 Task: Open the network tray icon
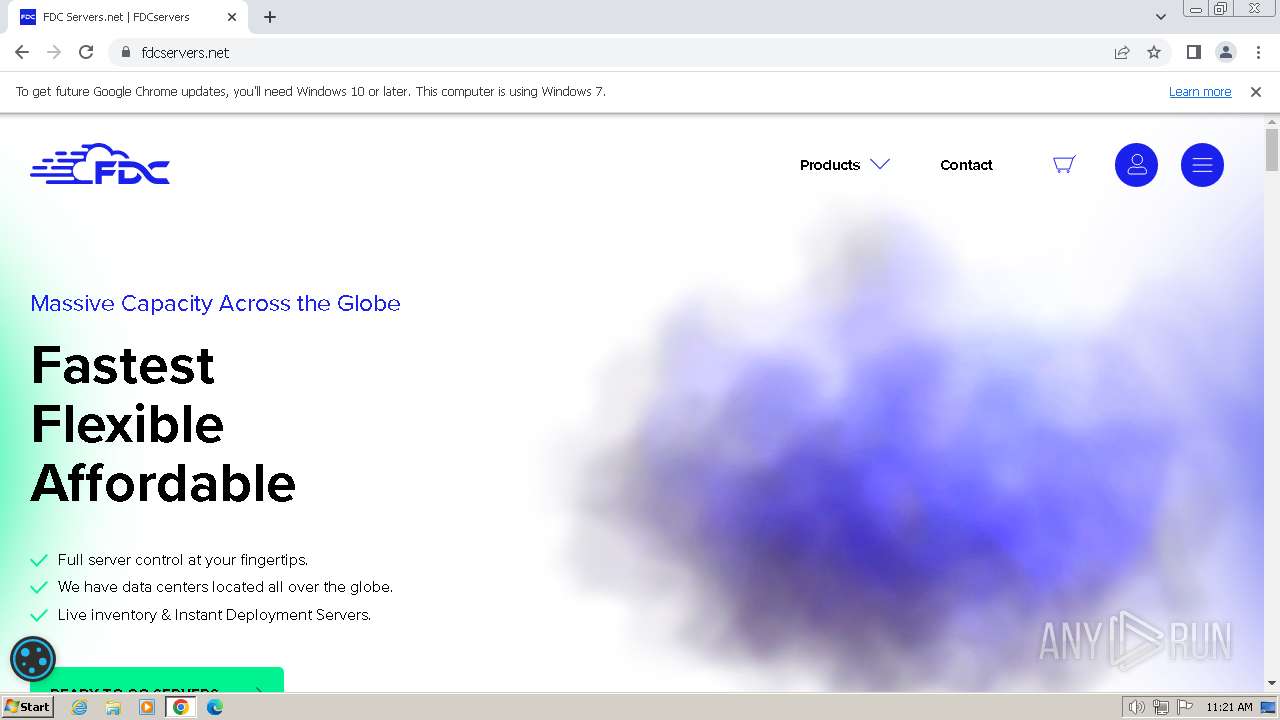click(x=1161, y=707)
